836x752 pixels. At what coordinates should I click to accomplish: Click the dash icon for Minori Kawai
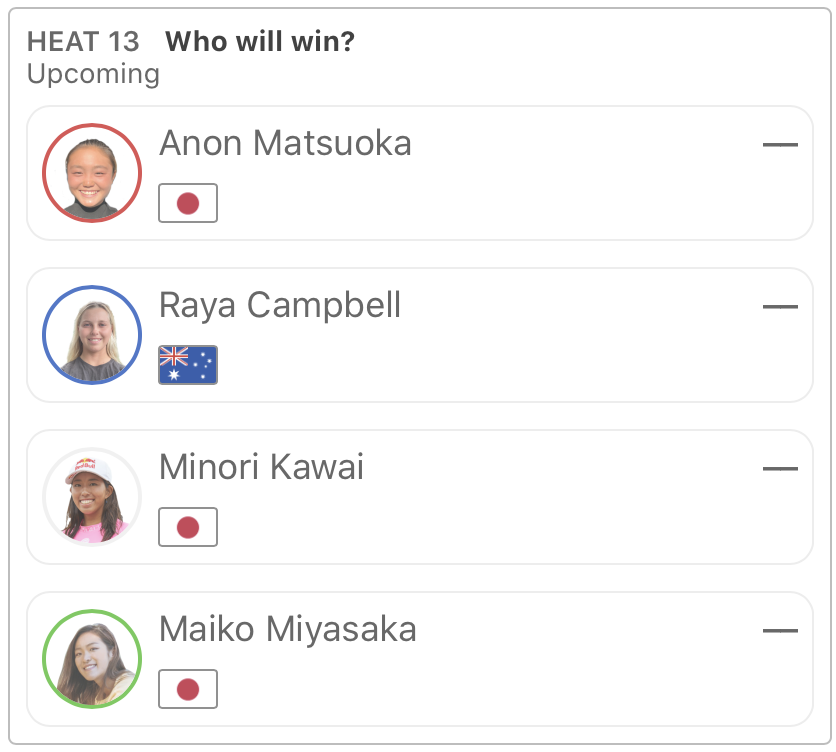click(x=780, y=469)
